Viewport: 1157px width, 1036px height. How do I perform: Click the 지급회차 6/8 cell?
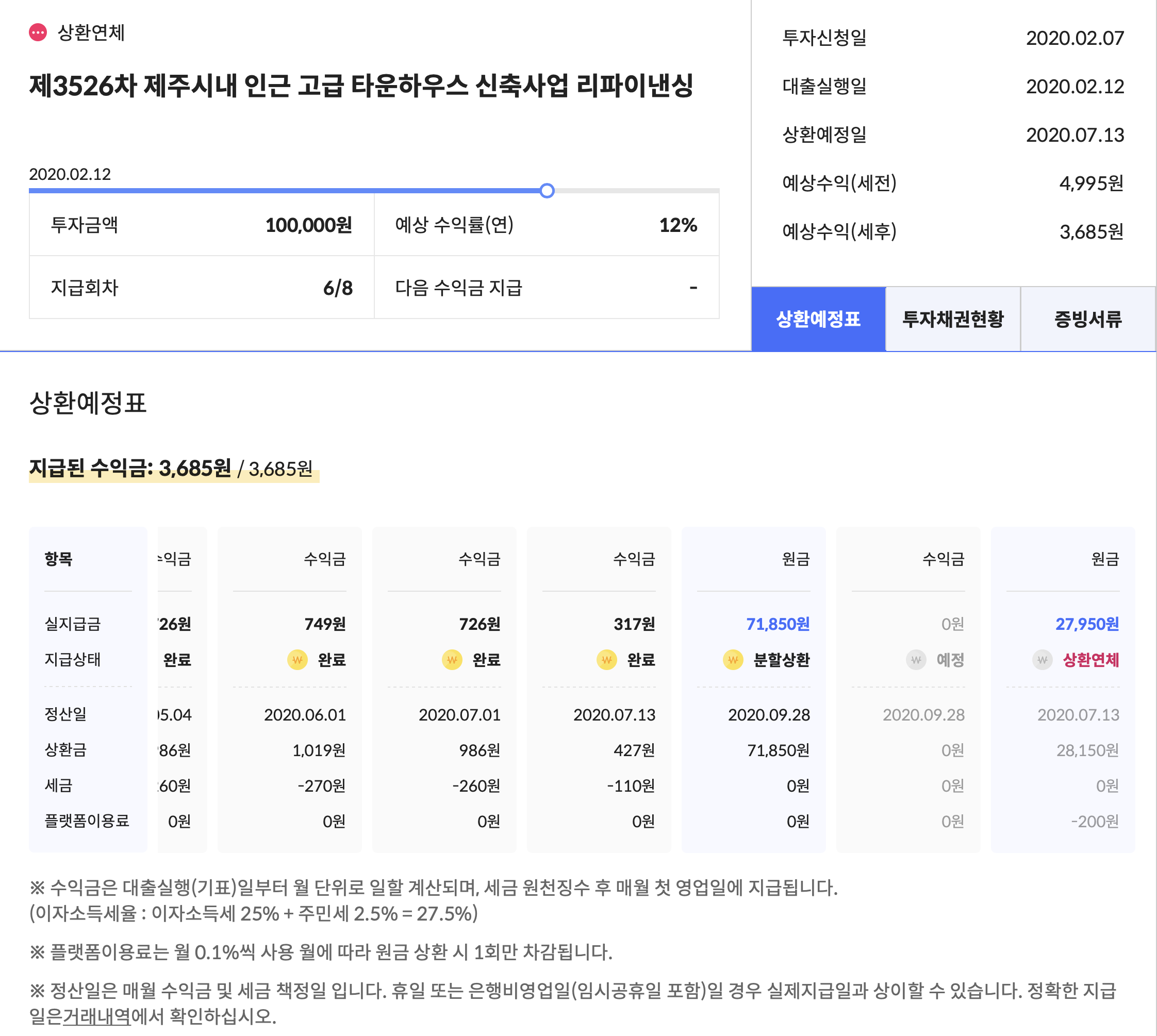[x=202, y=288]
